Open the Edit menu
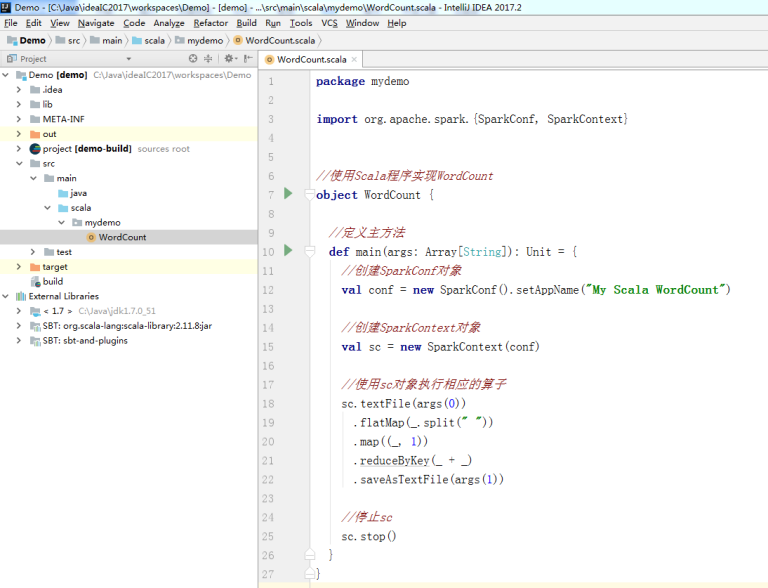 (x=33, y=23)
